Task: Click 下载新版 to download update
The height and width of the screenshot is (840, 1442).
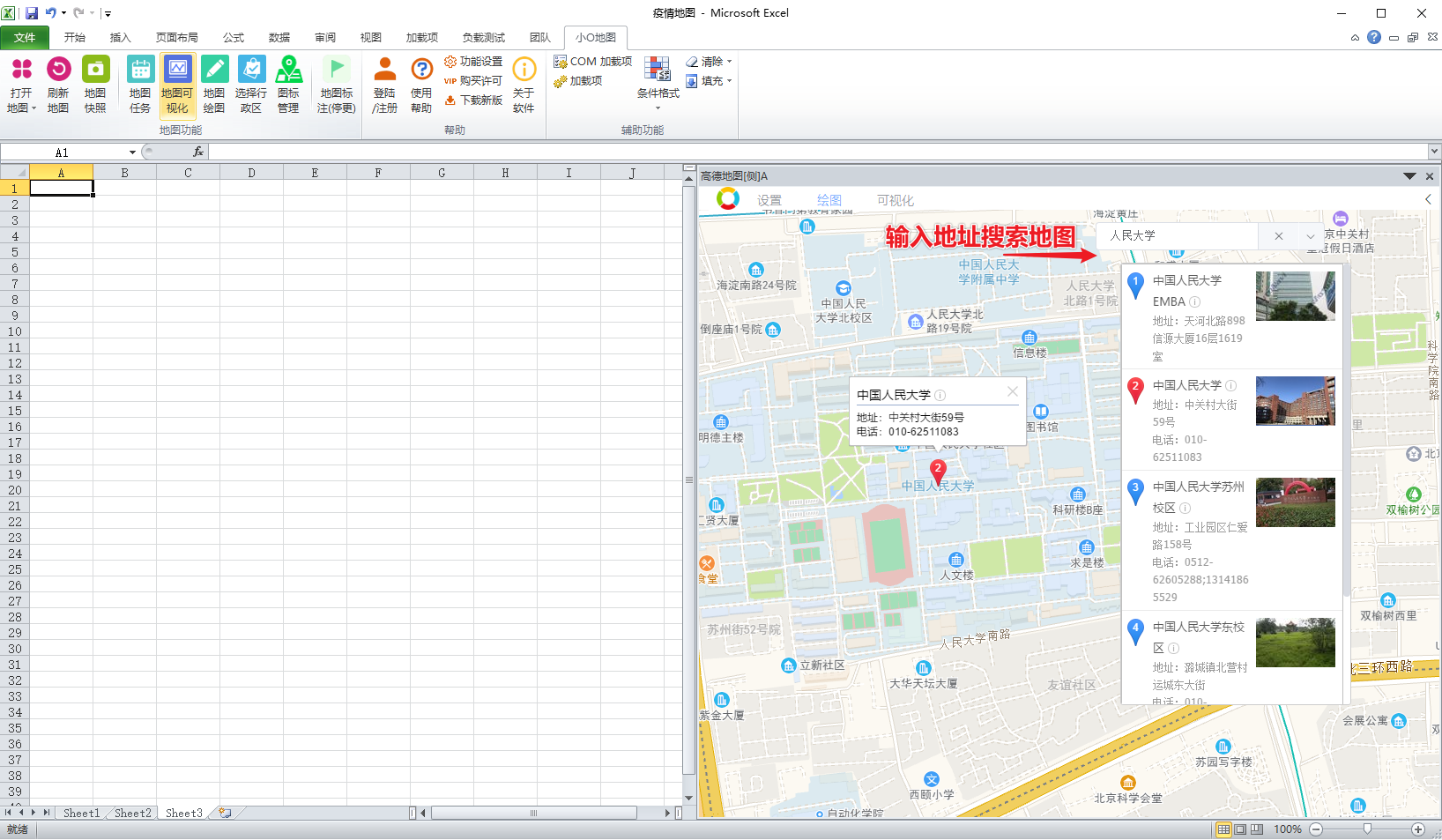Action: click(x=473, y=100)
